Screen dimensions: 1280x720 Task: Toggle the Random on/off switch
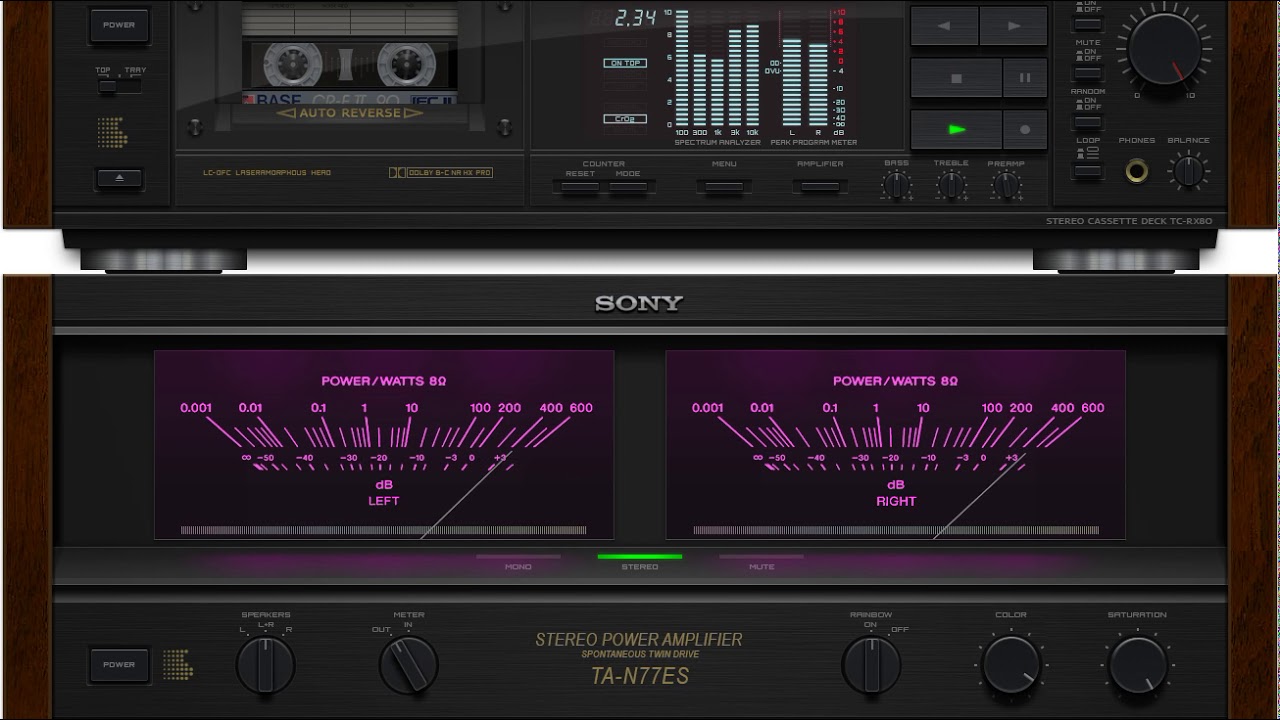(1087, 122)
